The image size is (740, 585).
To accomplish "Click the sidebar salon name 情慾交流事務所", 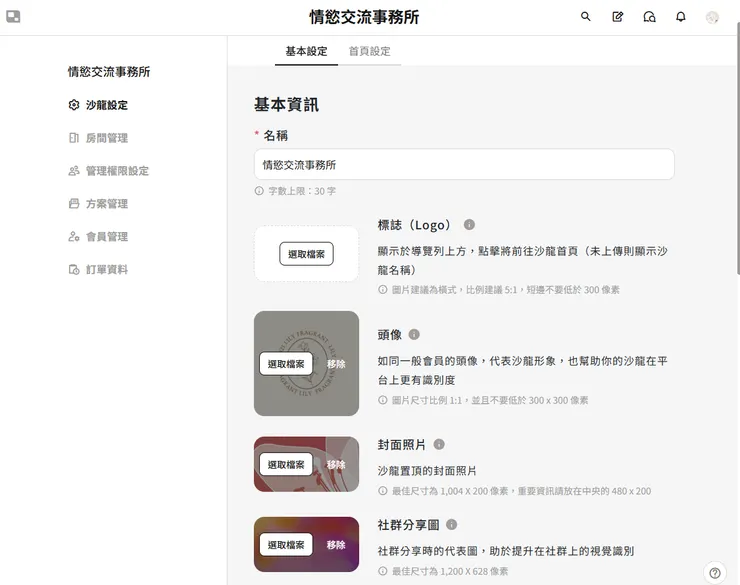I will pyautogui.click(x=109, y=72).
